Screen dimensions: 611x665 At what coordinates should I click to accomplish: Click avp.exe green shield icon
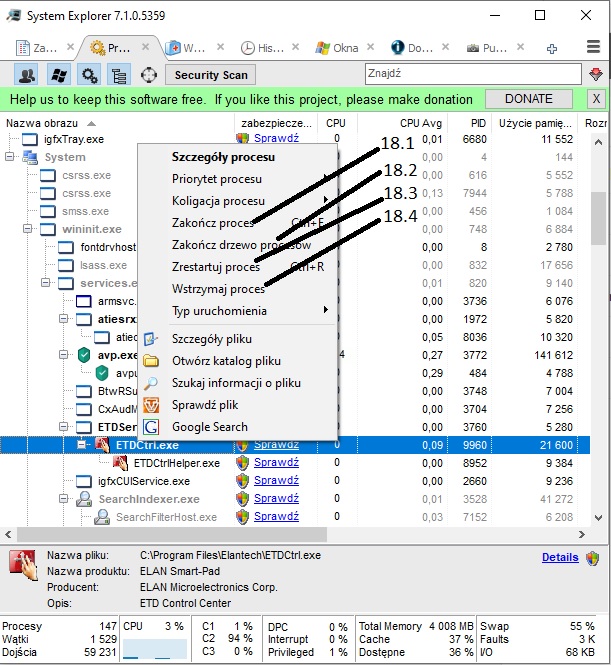pyautogui.click(x=84, y=355)
